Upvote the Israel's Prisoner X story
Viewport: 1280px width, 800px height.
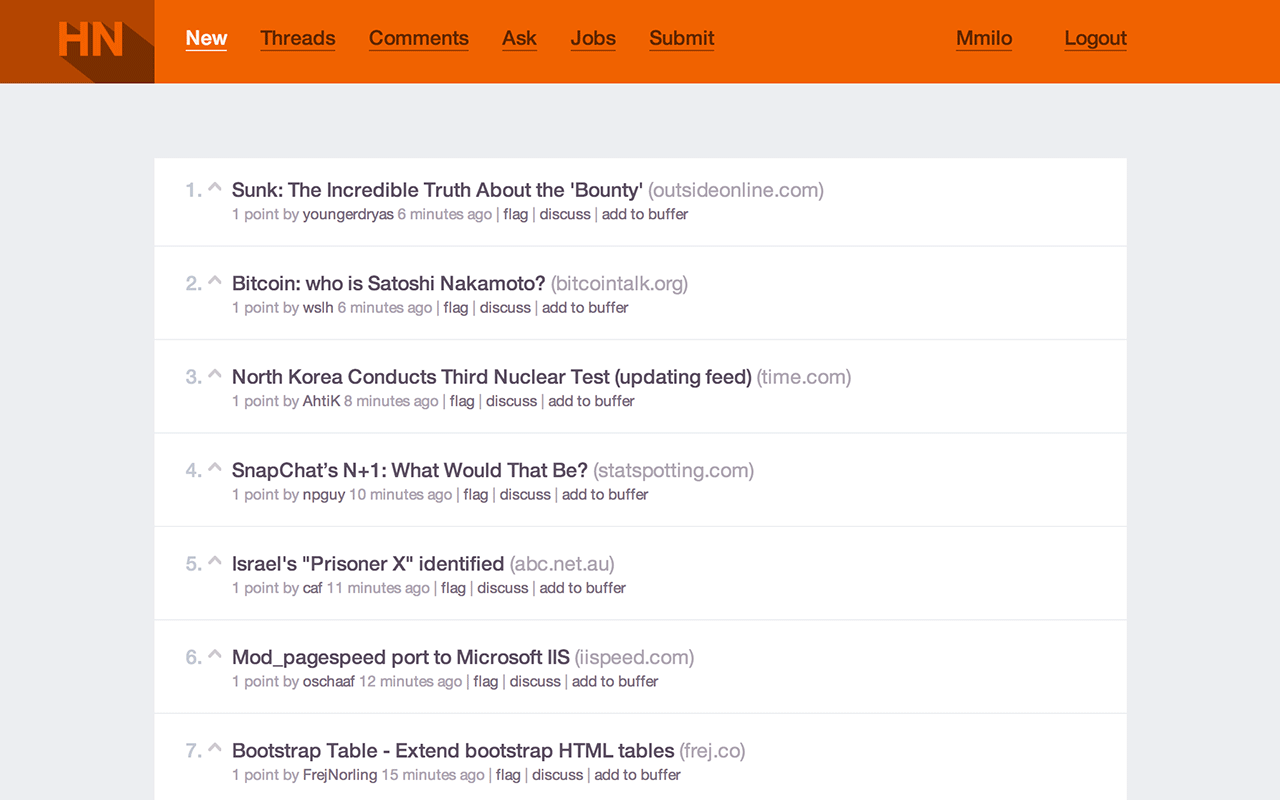coord(215,560)
